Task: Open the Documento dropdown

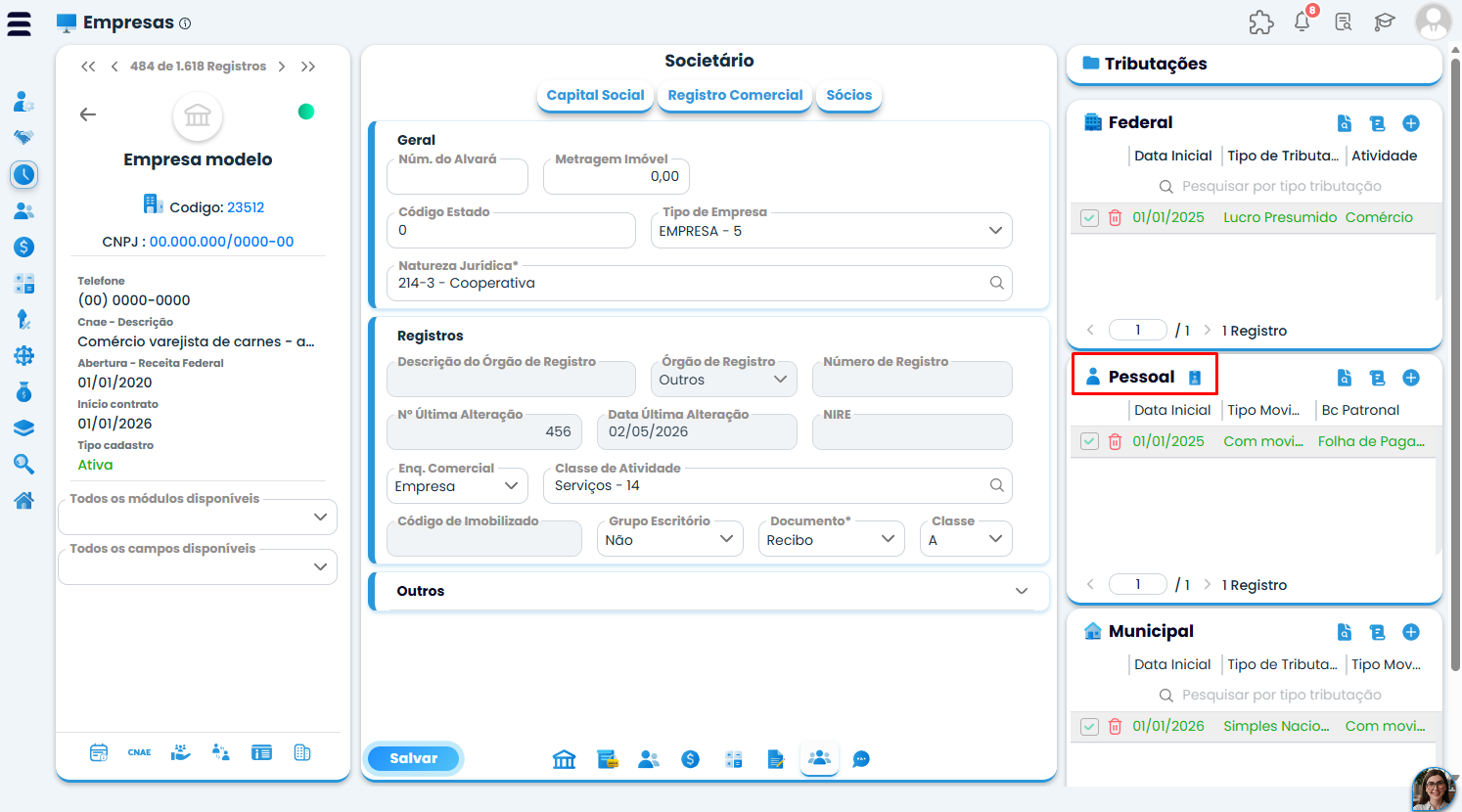Action: pyautogui.click(x=832, y=539)
